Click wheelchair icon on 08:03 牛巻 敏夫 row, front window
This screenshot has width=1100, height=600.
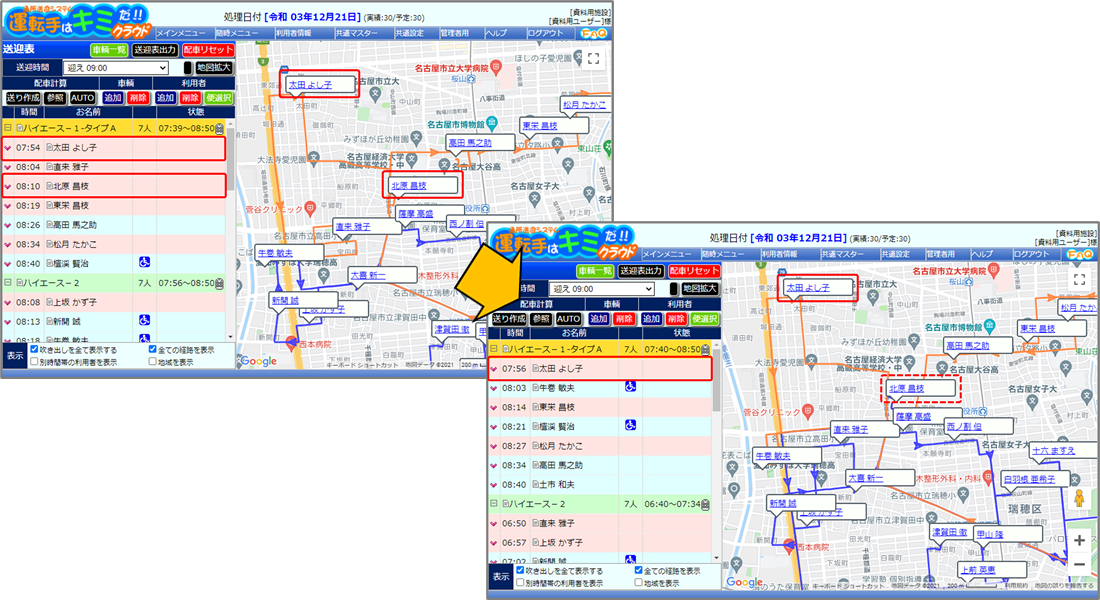(x=630, y=387)
